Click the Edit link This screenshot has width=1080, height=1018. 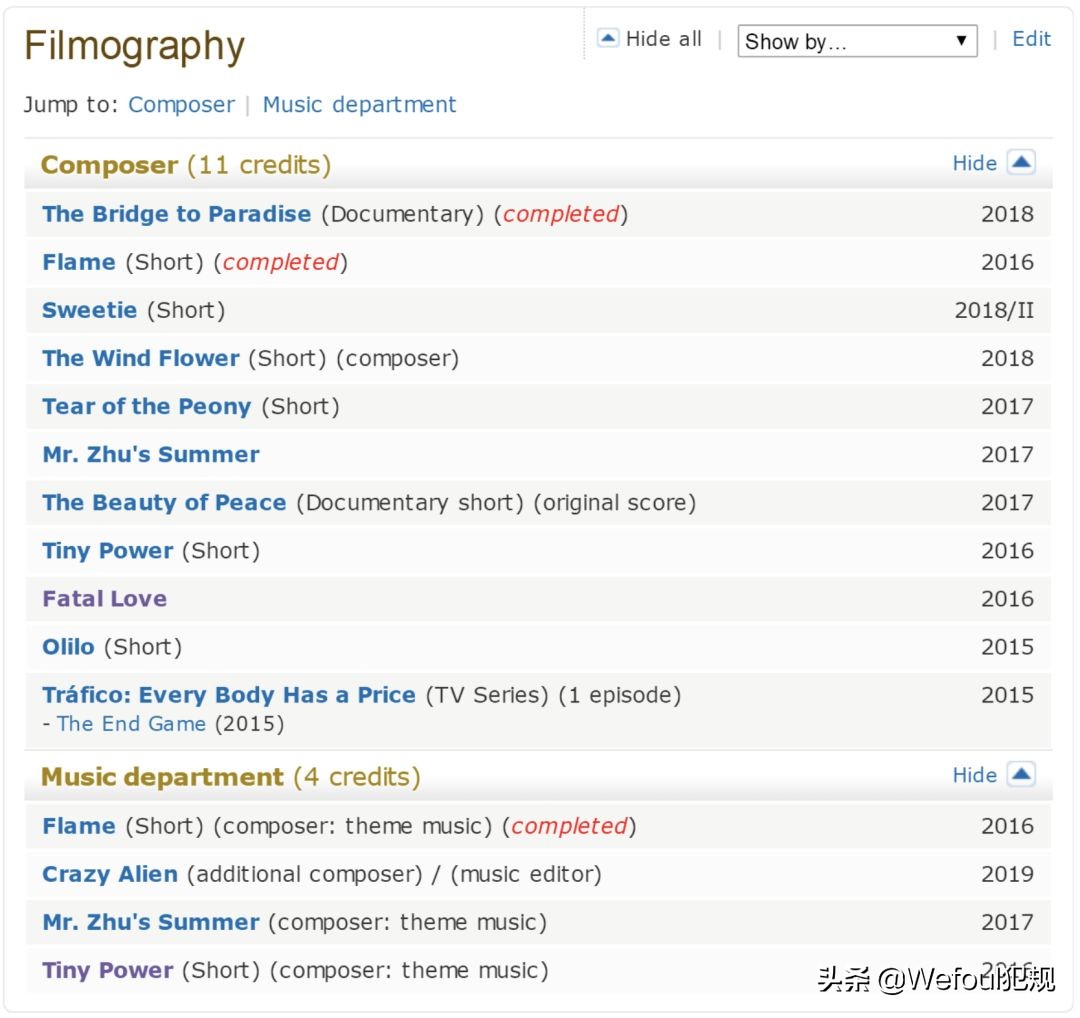coord(1031,39)
